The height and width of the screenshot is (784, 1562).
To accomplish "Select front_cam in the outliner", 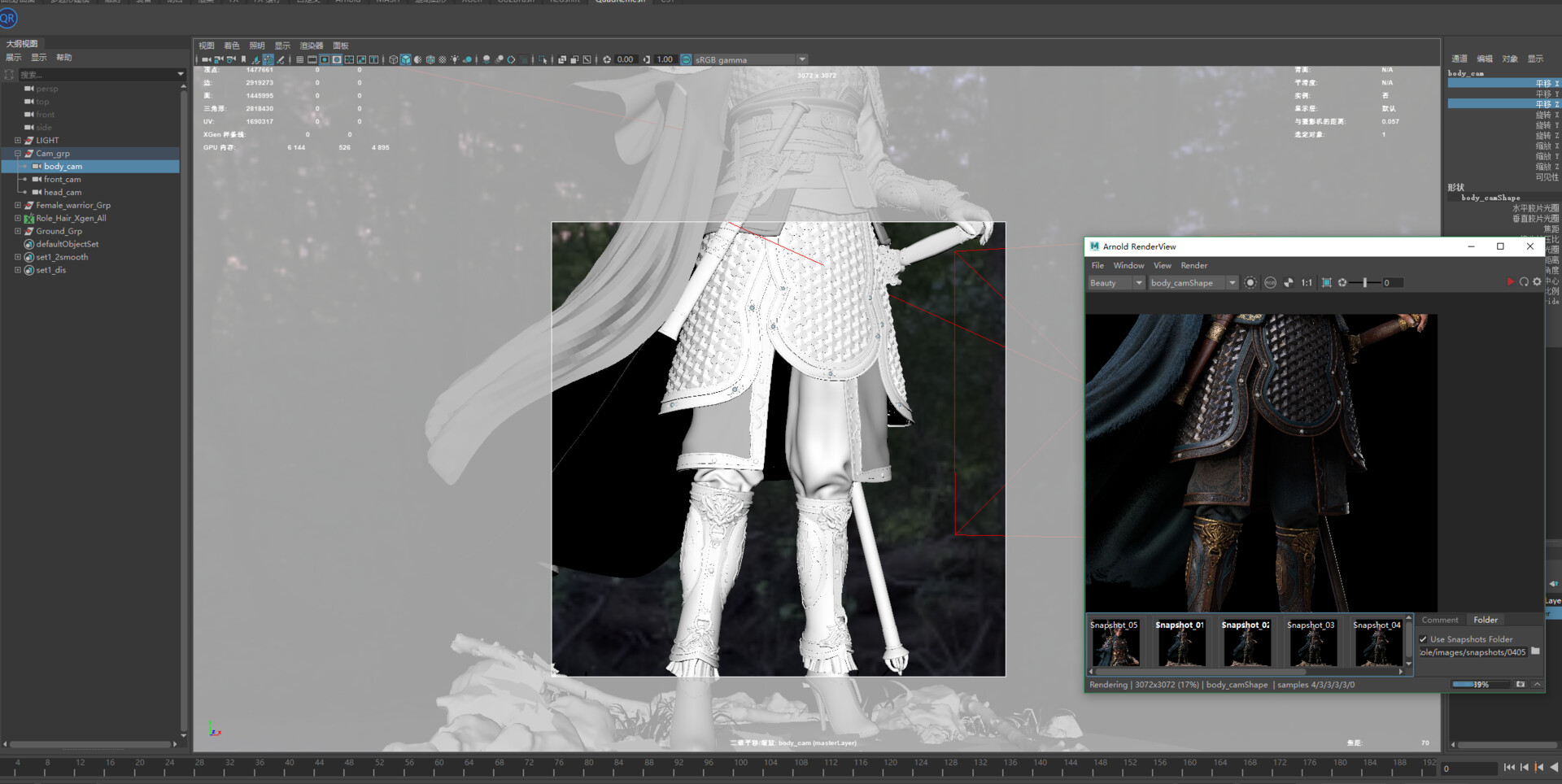I will [x=62, y=179].
